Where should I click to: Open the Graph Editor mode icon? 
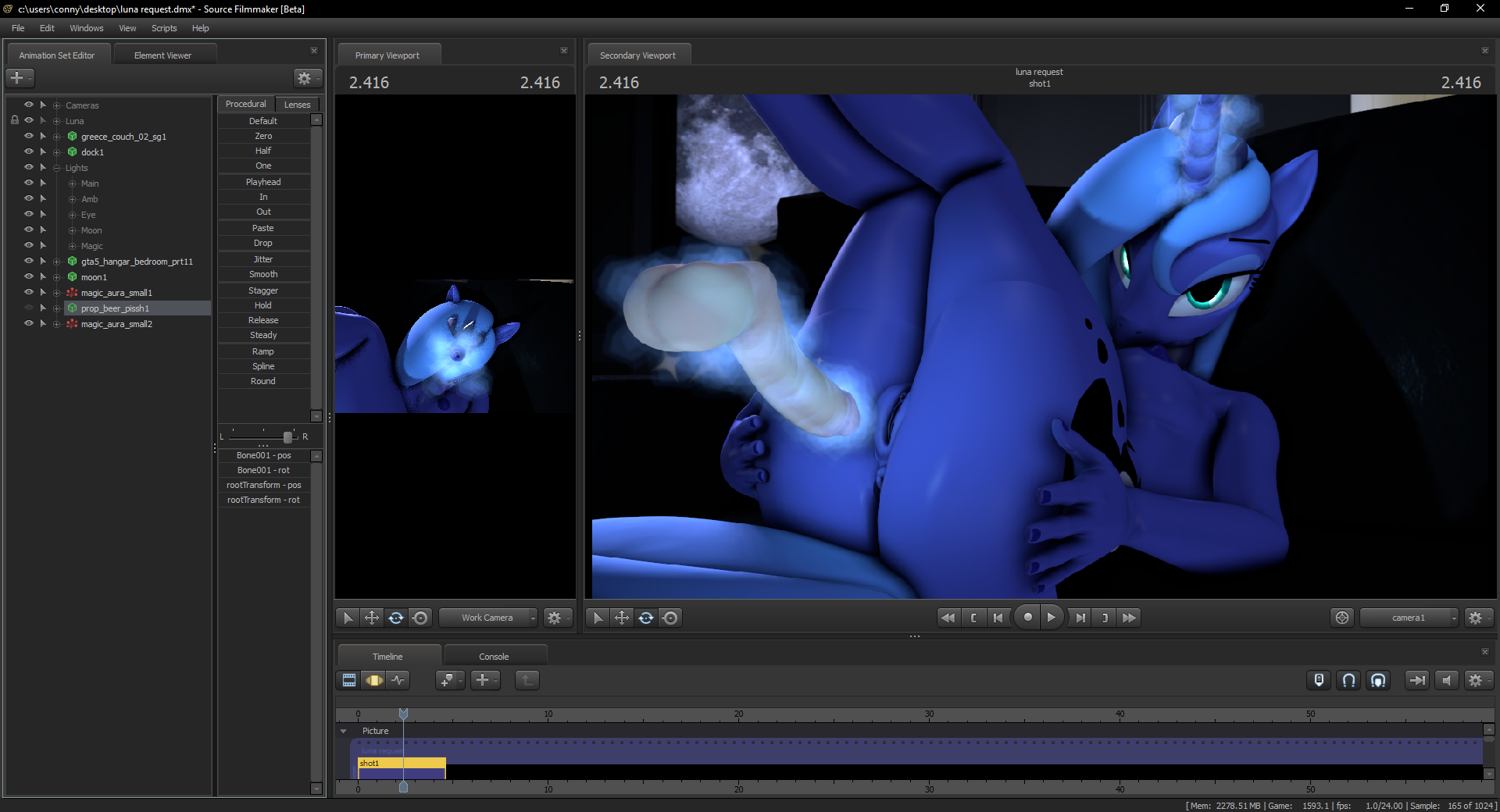[x=398, y=680]
